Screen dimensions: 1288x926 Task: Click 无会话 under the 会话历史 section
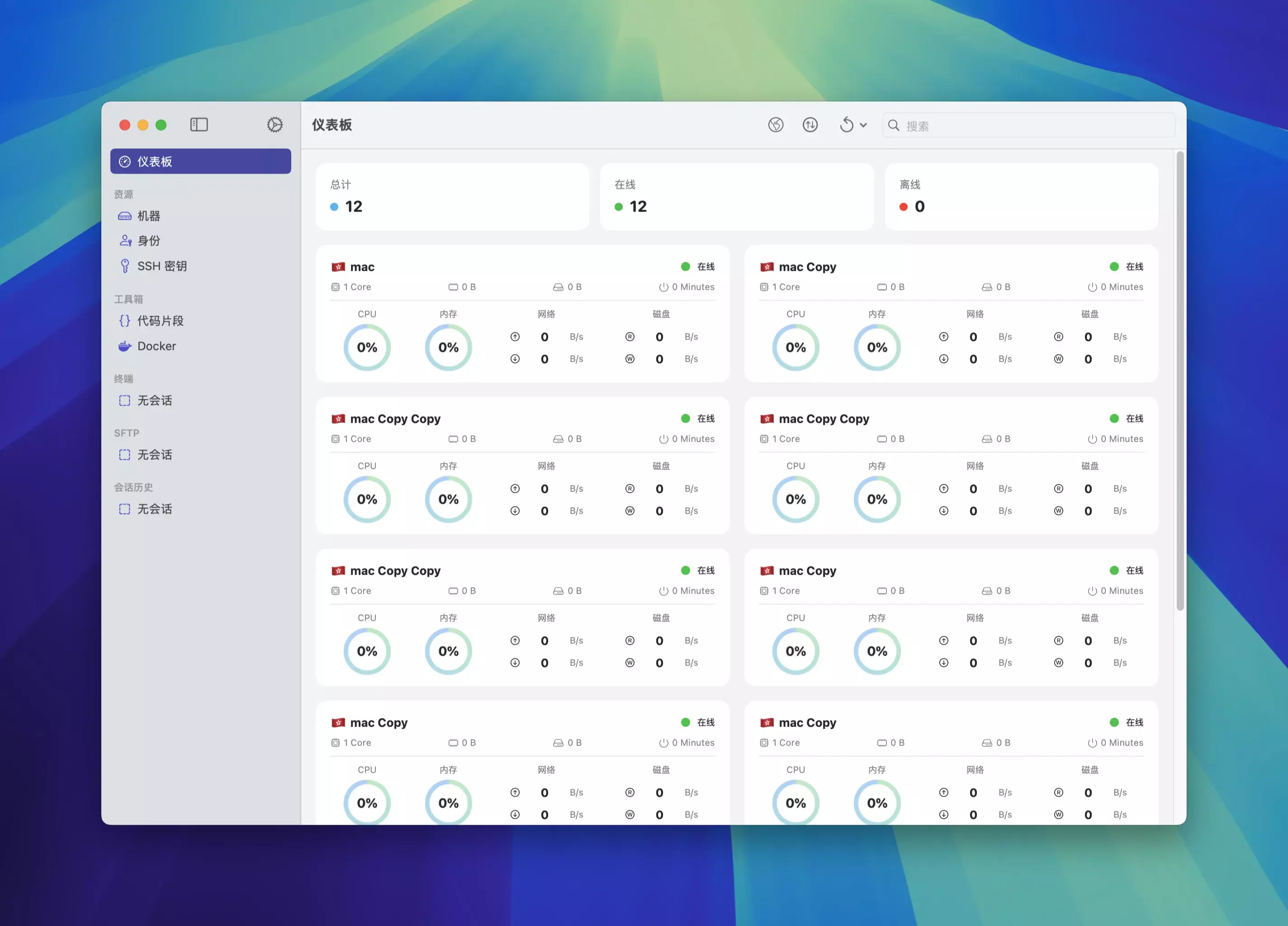pyautogui.click(x=155, y=509)
